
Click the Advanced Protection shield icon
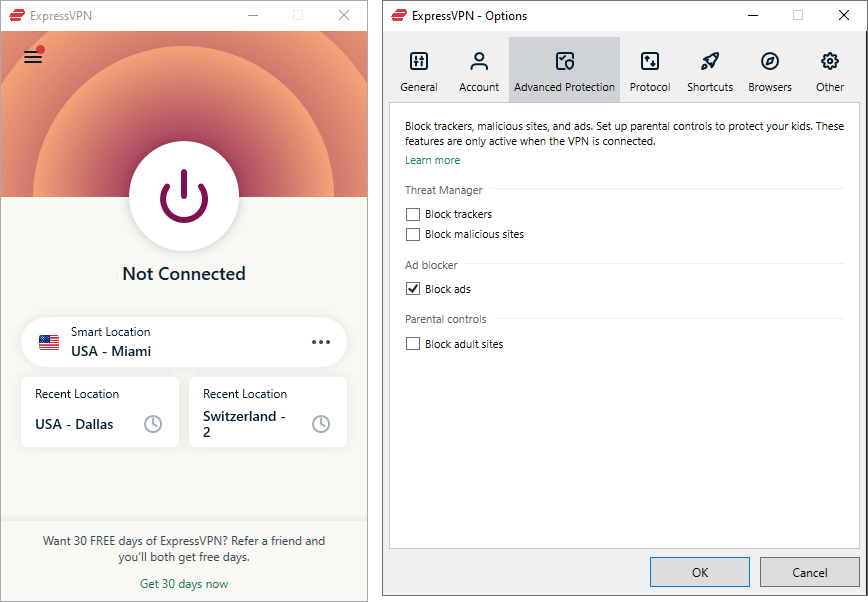(x=565, y=61)
